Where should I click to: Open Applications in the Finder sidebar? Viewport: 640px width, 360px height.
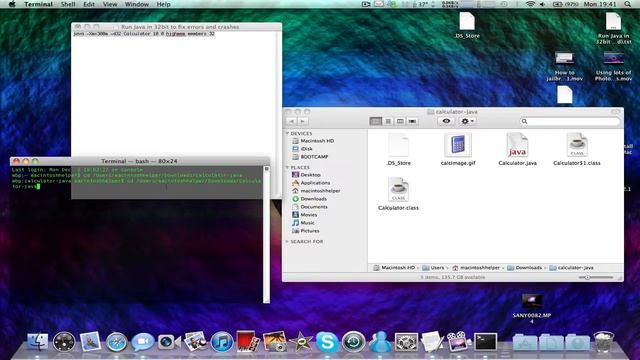click(x=311, y=183)
